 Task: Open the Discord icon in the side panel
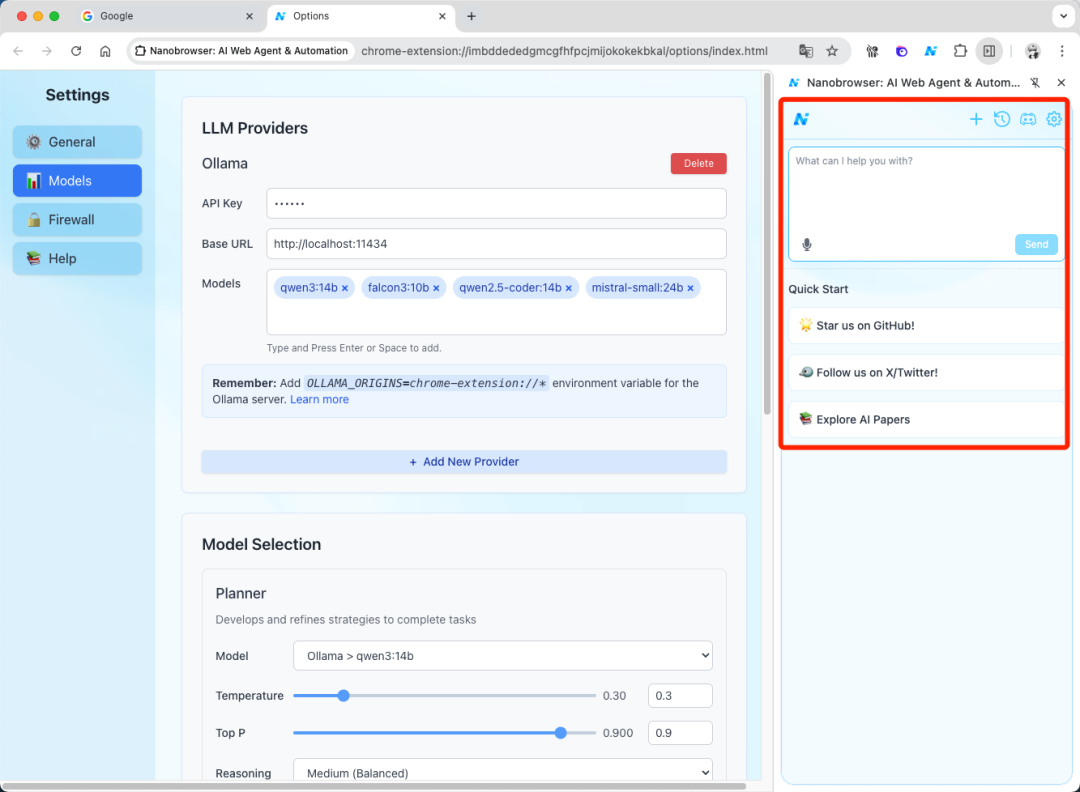click(1028, 119)
